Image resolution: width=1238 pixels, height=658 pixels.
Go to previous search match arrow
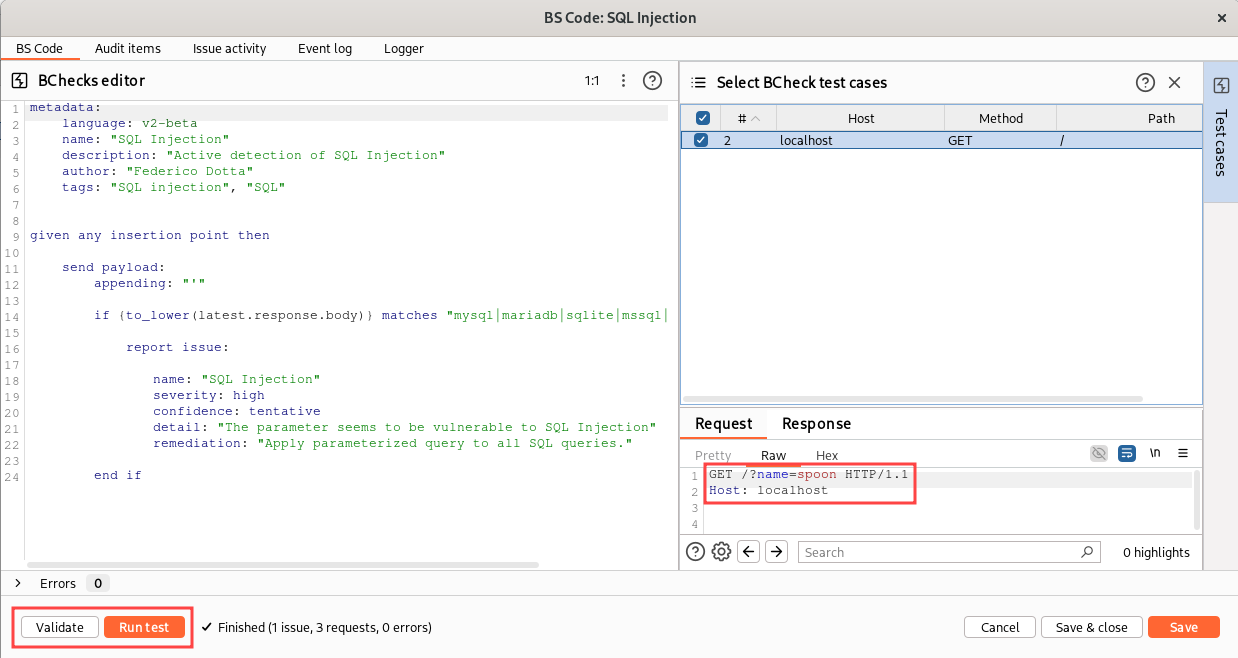coord(749,552)
